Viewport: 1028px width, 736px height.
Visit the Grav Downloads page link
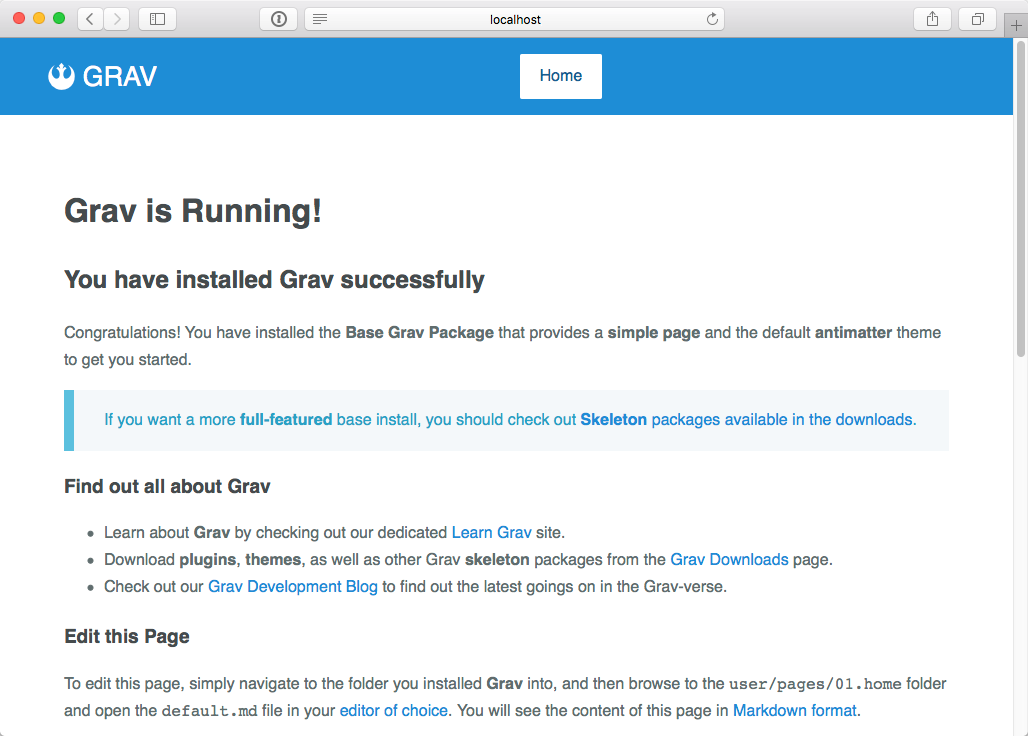[729, 560]
